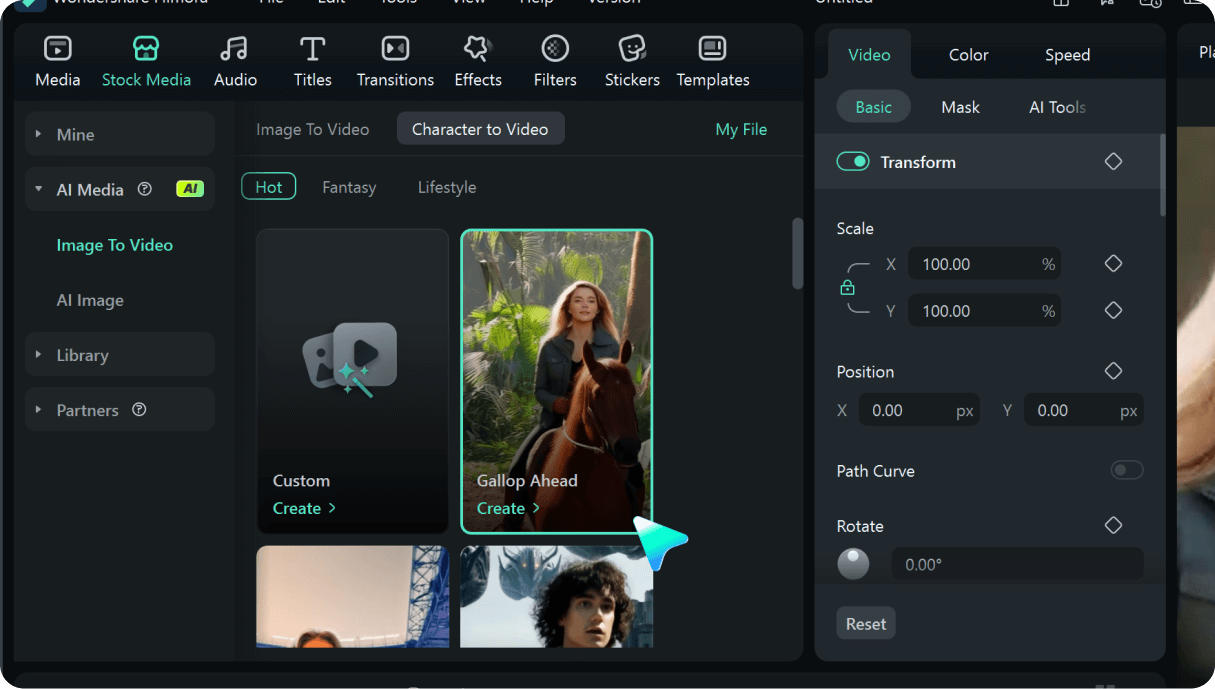Click the Transform keyframe diamond
1215x689 pixels.
(x=1113, y=162)
